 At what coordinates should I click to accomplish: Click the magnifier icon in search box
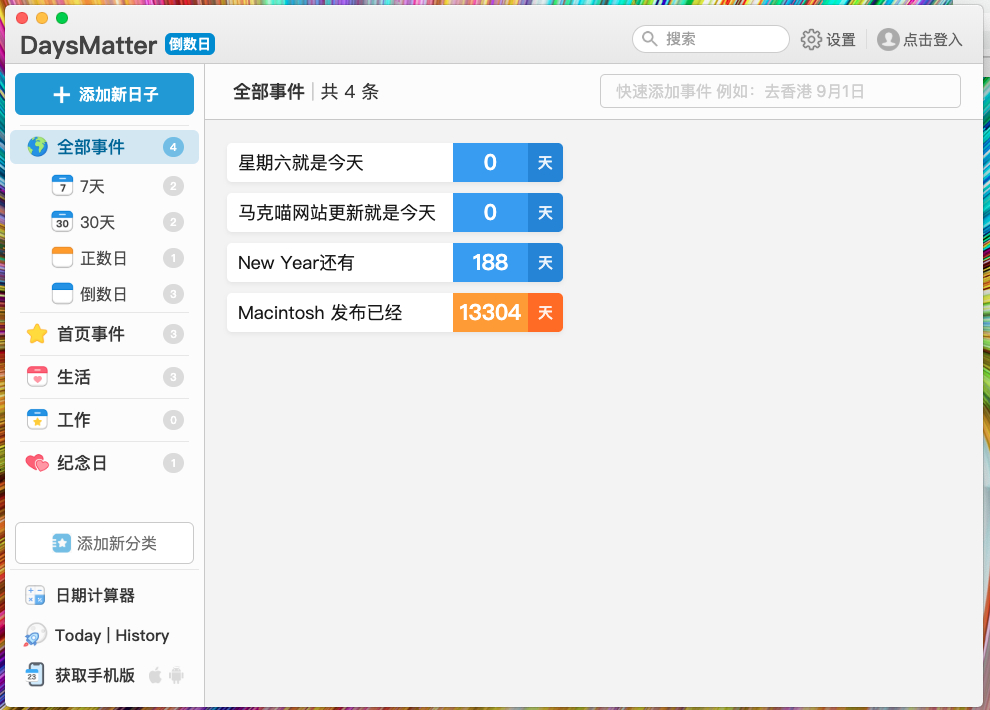650,39
